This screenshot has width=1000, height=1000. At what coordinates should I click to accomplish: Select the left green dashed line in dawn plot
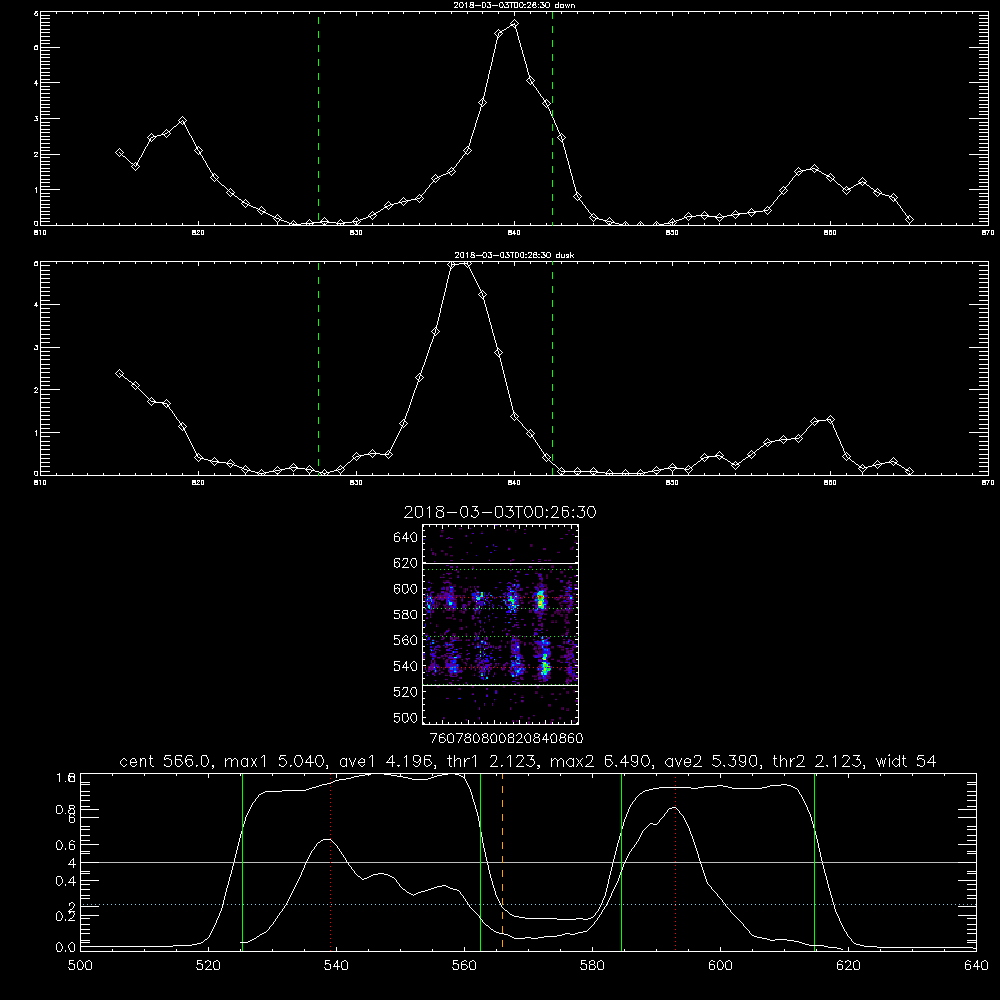pyautogui.click(x=318, y=118)
